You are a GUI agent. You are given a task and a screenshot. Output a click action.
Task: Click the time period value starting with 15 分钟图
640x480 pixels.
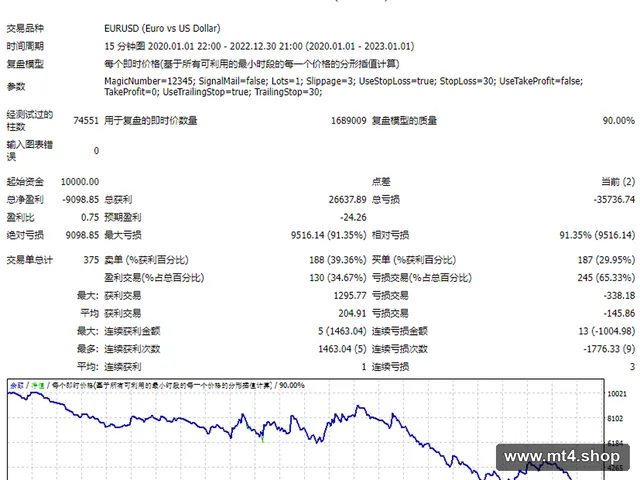[259, 46]
